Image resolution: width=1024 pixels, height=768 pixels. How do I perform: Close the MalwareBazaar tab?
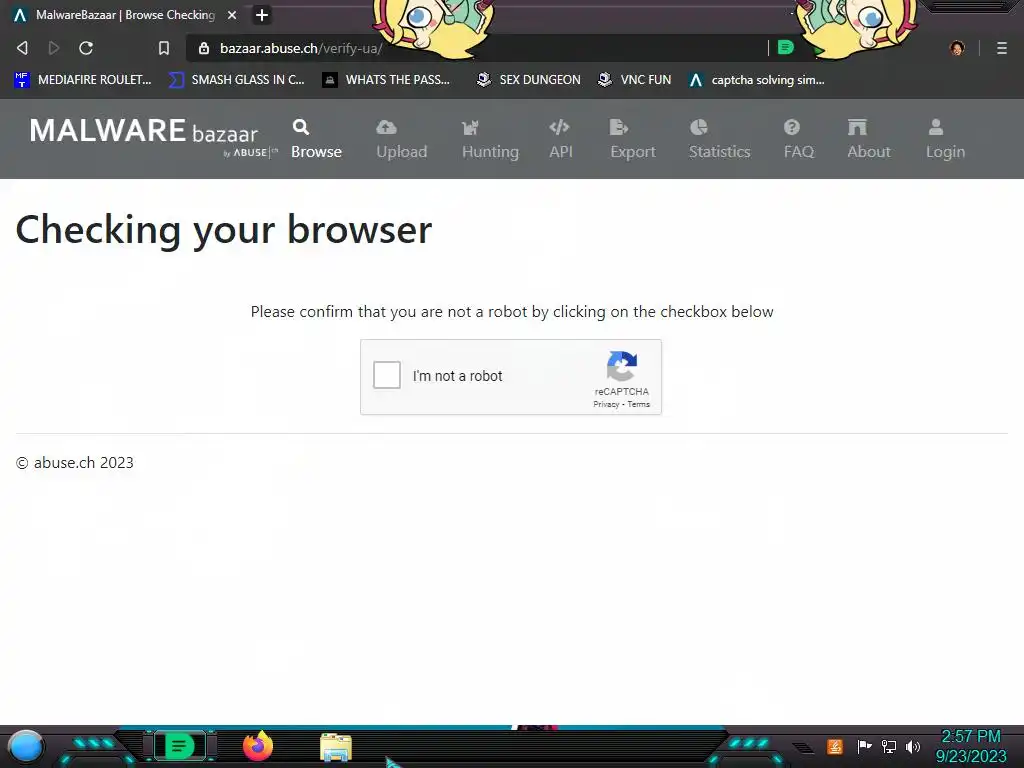coord(232,15)
